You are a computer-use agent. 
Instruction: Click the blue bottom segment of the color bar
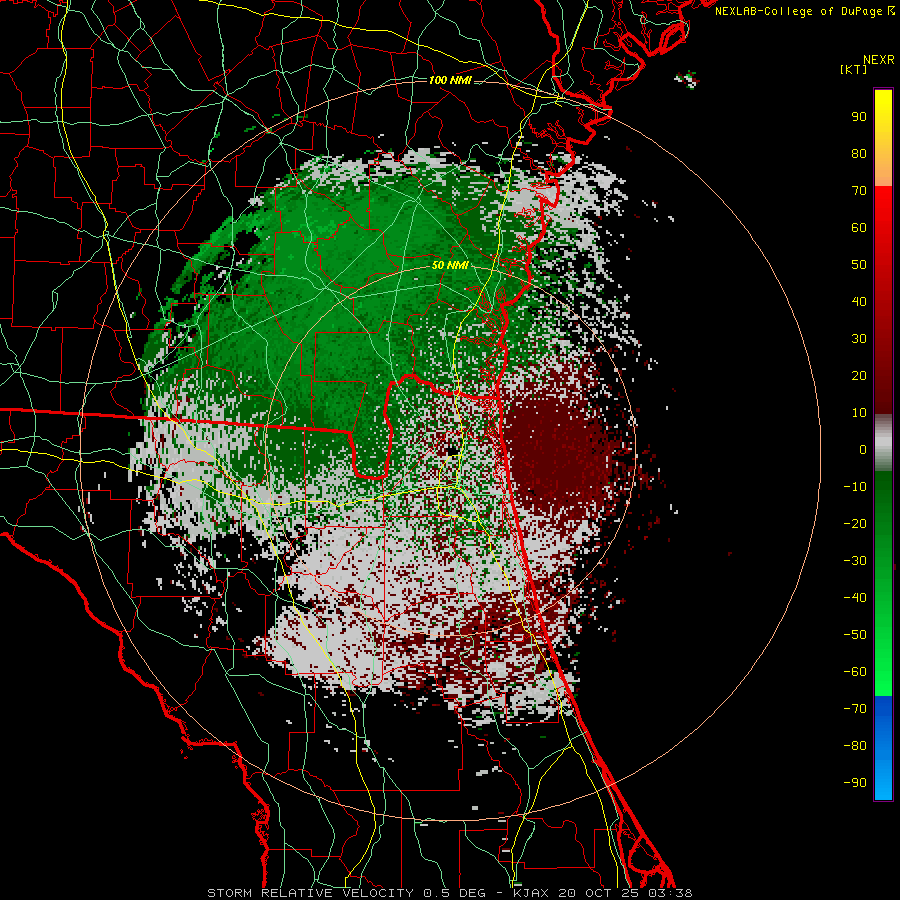point(883,747)
